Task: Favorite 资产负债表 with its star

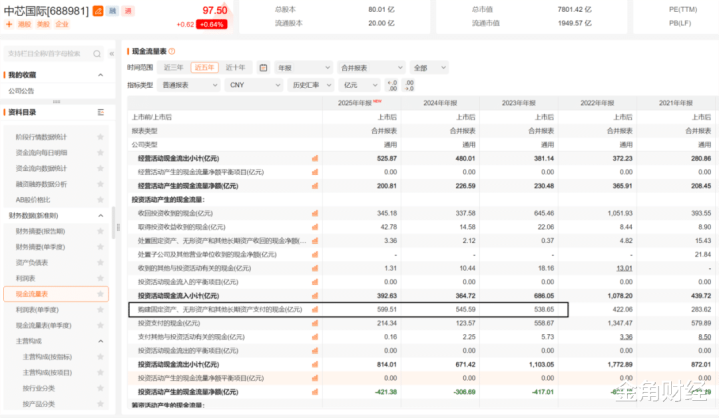Action: point(101,262)
